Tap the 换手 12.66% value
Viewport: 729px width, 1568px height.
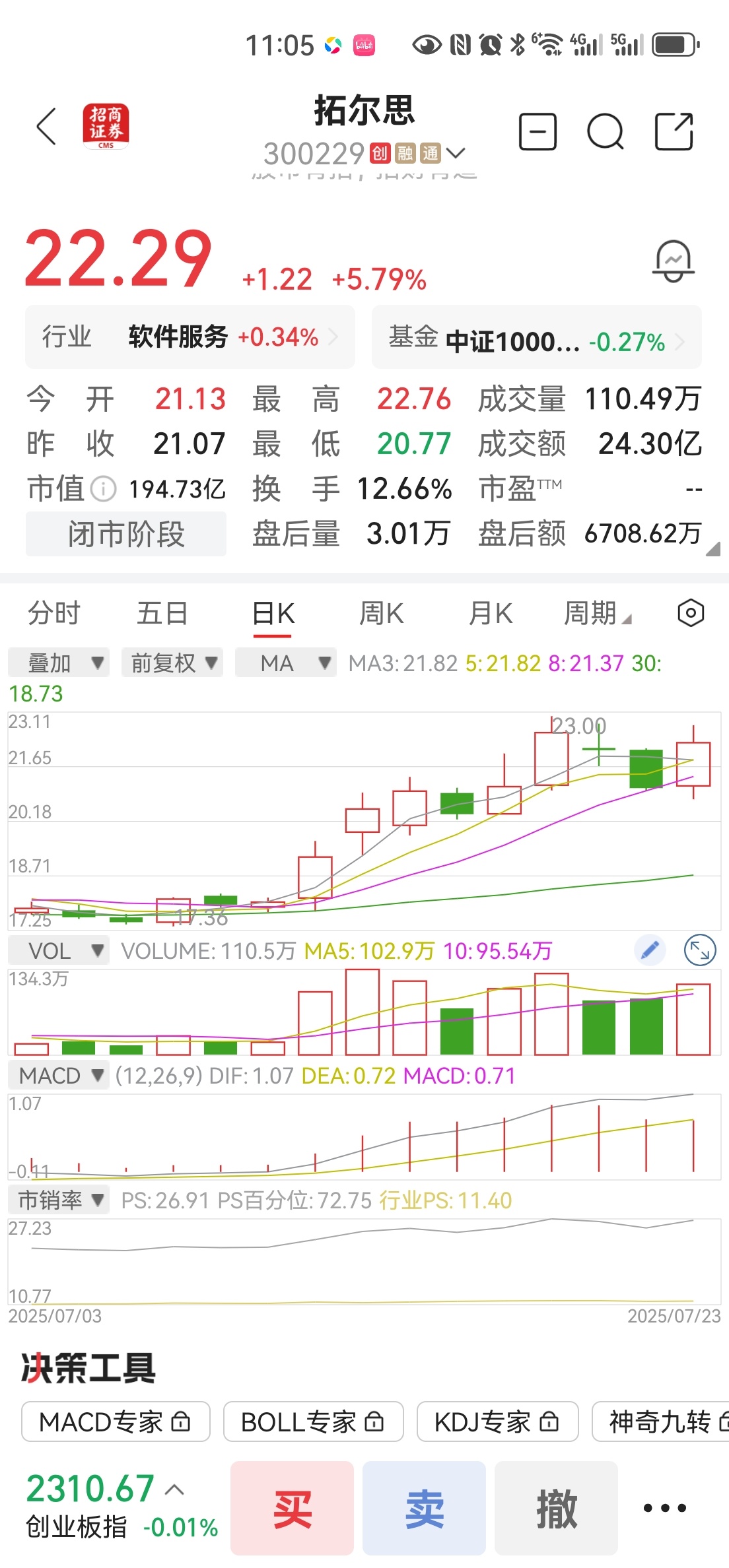[404, 489]
